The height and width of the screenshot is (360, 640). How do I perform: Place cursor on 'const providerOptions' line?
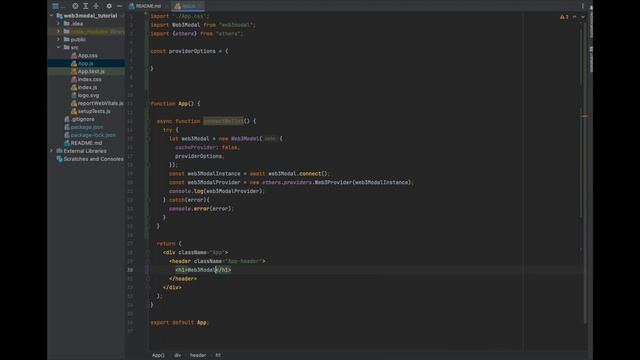click(x=189, y=51)
